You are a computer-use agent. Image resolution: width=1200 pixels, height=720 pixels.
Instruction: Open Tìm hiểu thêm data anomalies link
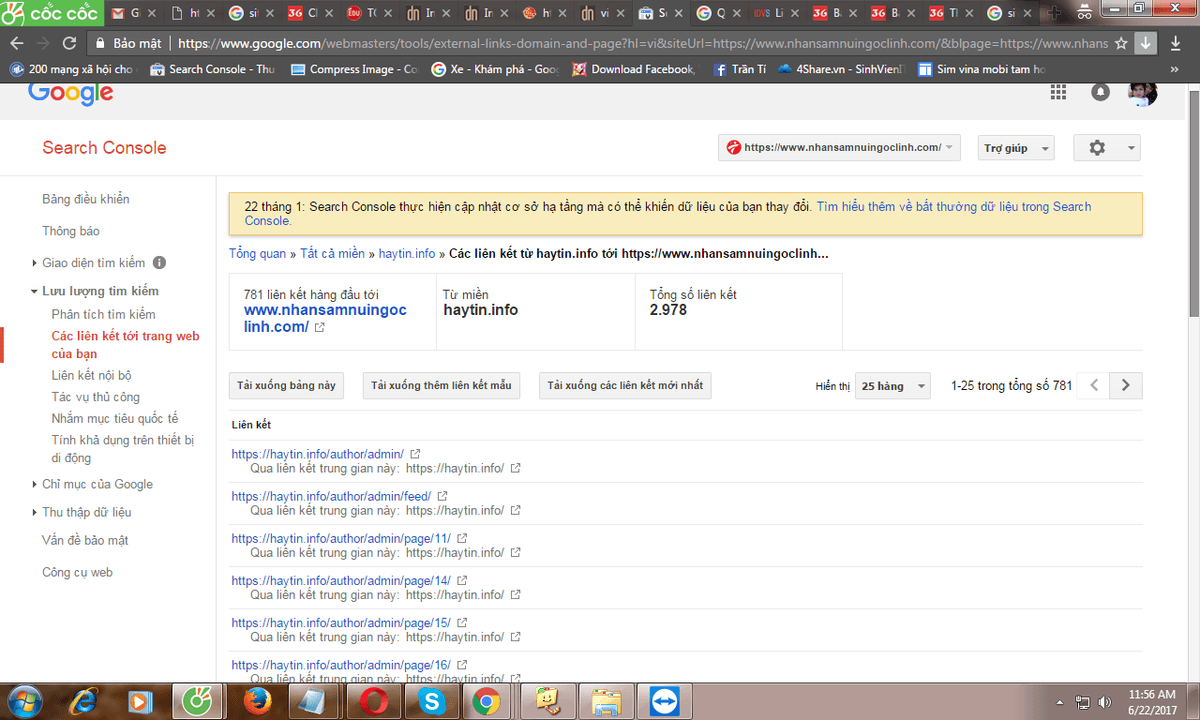(668, 213)
